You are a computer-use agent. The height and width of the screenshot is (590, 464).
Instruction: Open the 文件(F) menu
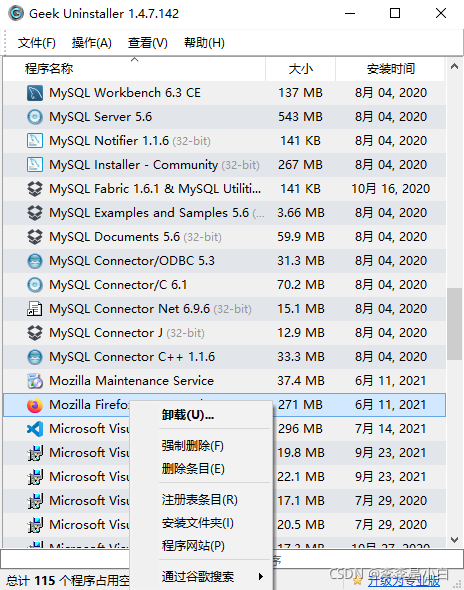37,43
